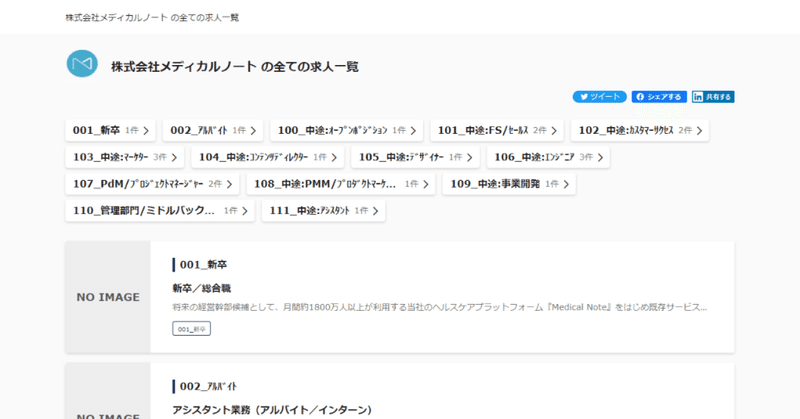Click the 001_新卒 tag under the job description
Image resolution: width=800 pixels, height=419 pixels.
tap(191, 329)
